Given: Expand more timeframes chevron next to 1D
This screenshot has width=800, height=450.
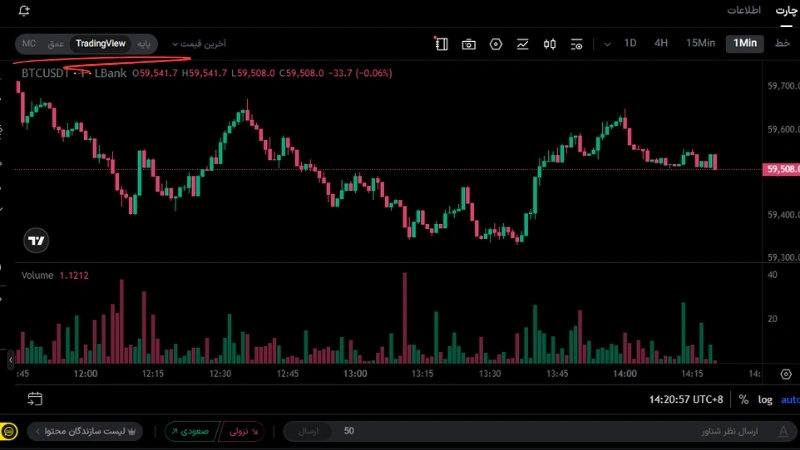Looking at the screenshot, I should pos(607,44).
